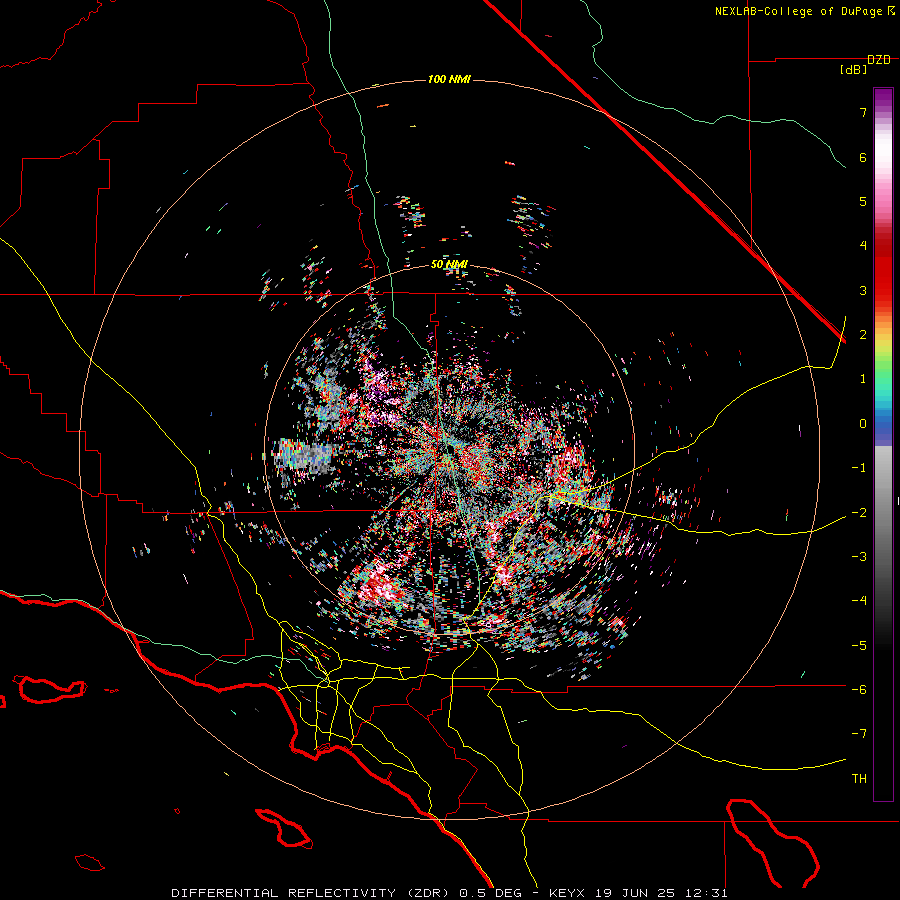The height and width of the screenshot is (900, 900).
Task: Click the "7" tick label on scale
Action: pyautogui.click(x=863, y=112)
